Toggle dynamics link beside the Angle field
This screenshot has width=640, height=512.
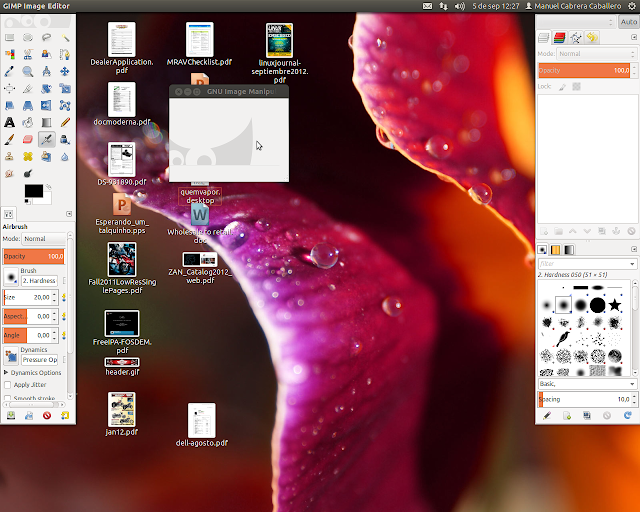coord(64,335)
